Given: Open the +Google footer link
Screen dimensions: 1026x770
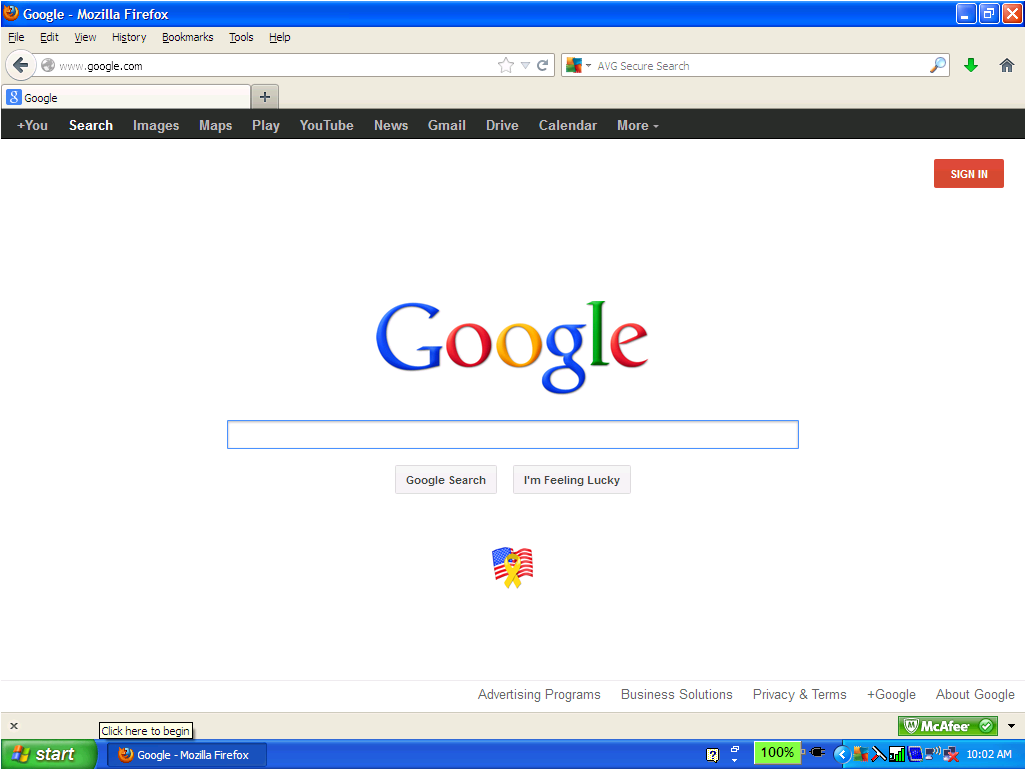Looking at the screenshot, I should (x=891, y=694).
